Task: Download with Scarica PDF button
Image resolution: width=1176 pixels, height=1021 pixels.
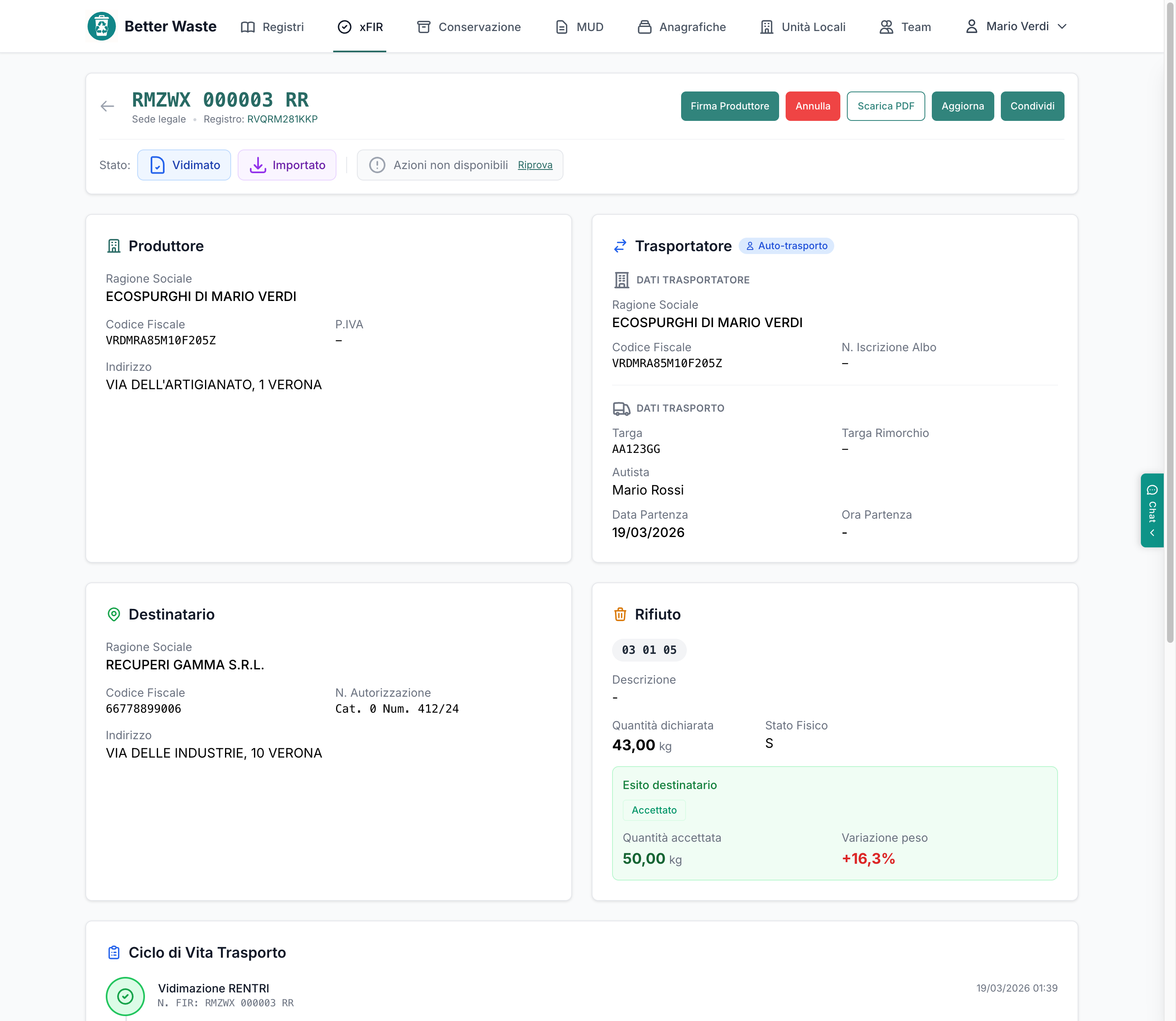Action: 885,106
